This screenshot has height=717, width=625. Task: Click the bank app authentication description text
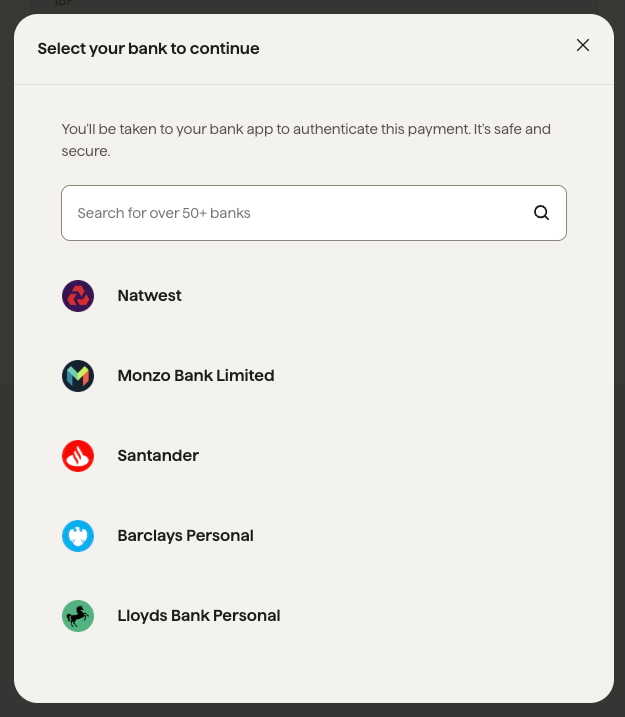coord(306,140)
